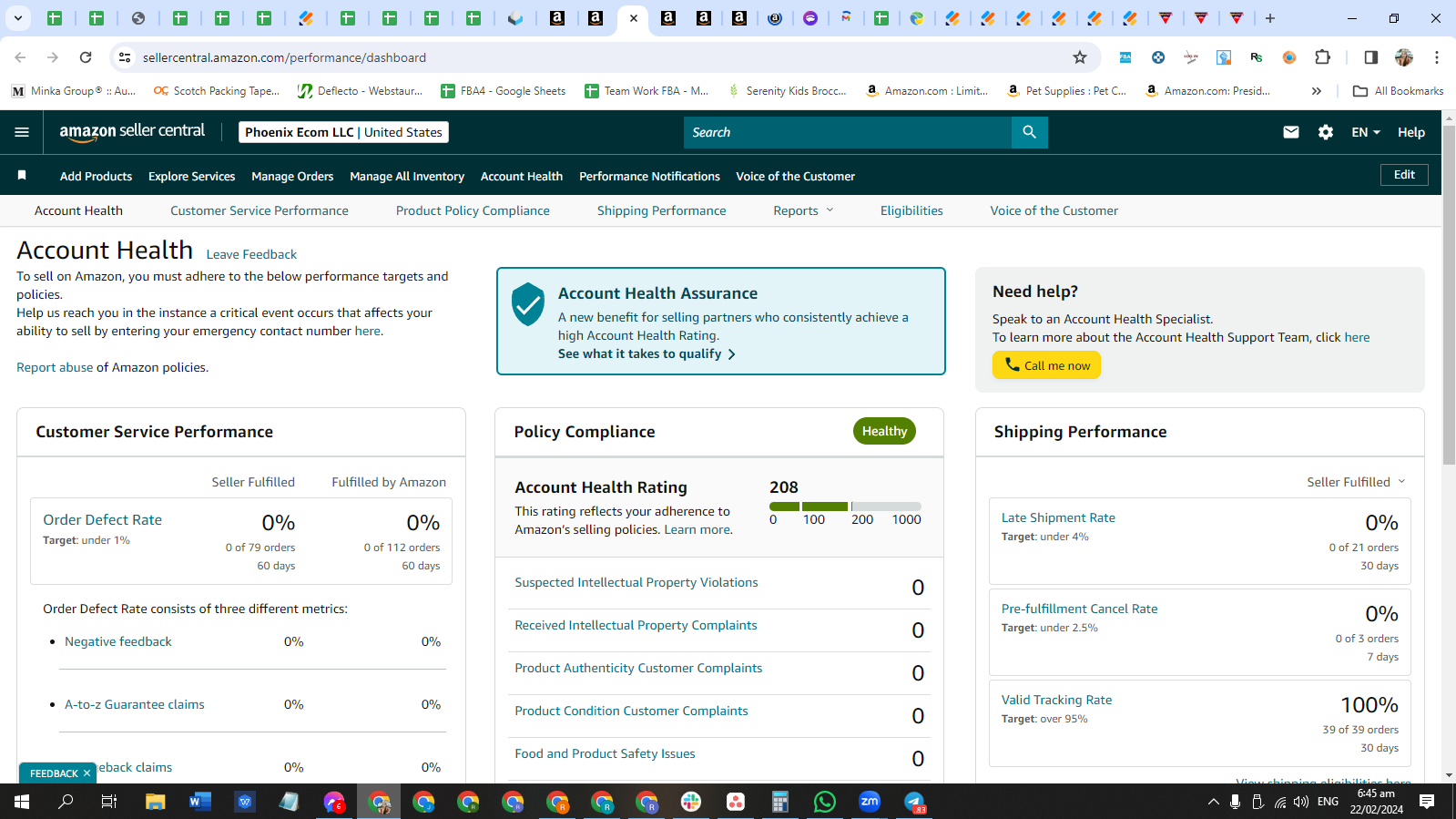This screenshot has width=1456, height=819.
Task: Switch to the Product Policy Compliance tab
Action: click(x=473, y=210)
